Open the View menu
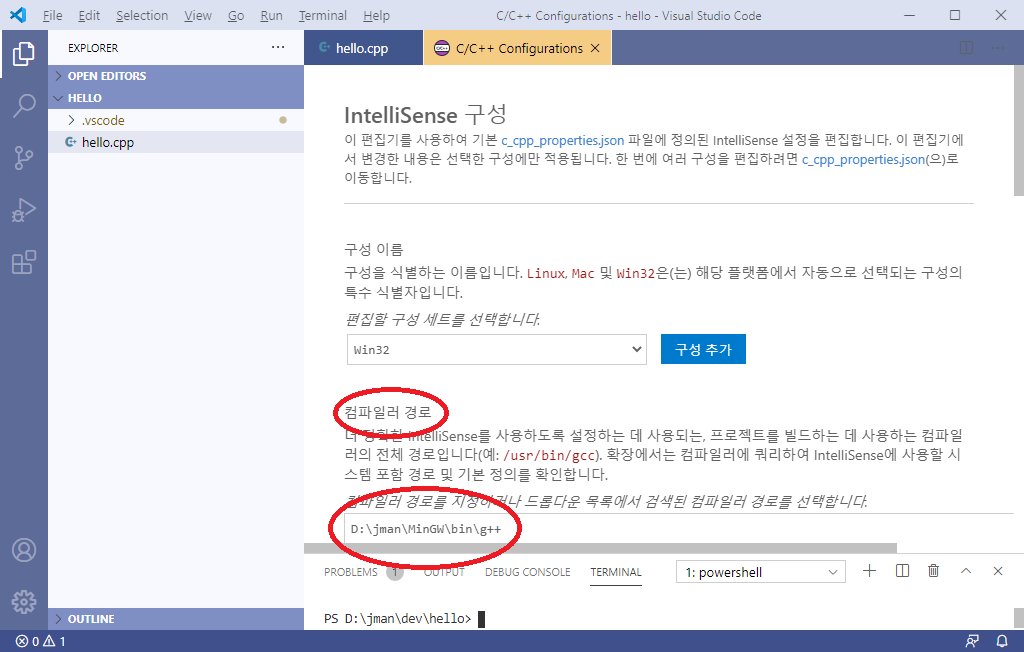The height and width of the screenshot is (652, 1024). 198,15
